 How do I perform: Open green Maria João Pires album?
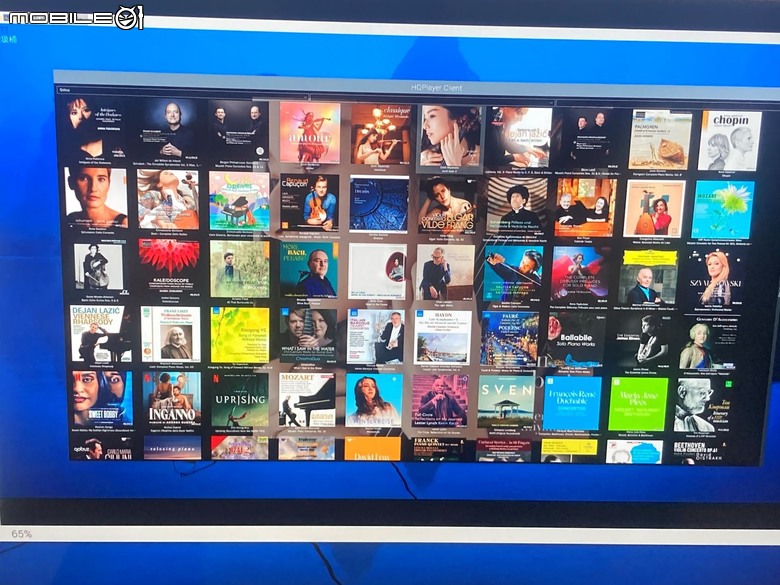coord(639,404)
